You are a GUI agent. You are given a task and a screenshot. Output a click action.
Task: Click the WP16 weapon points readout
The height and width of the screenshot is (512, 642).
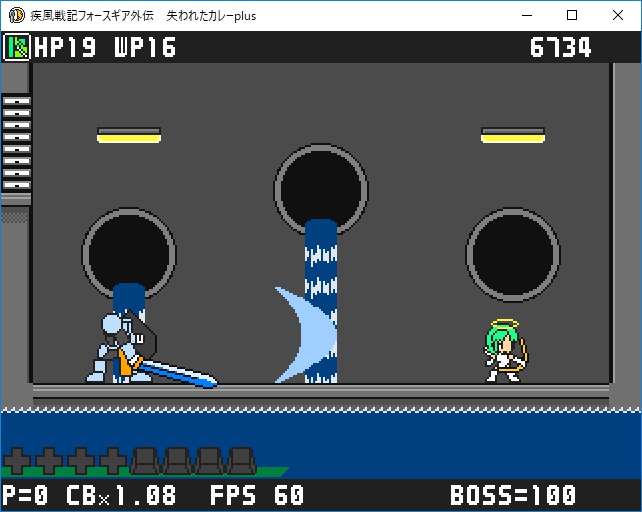point(145,47)
